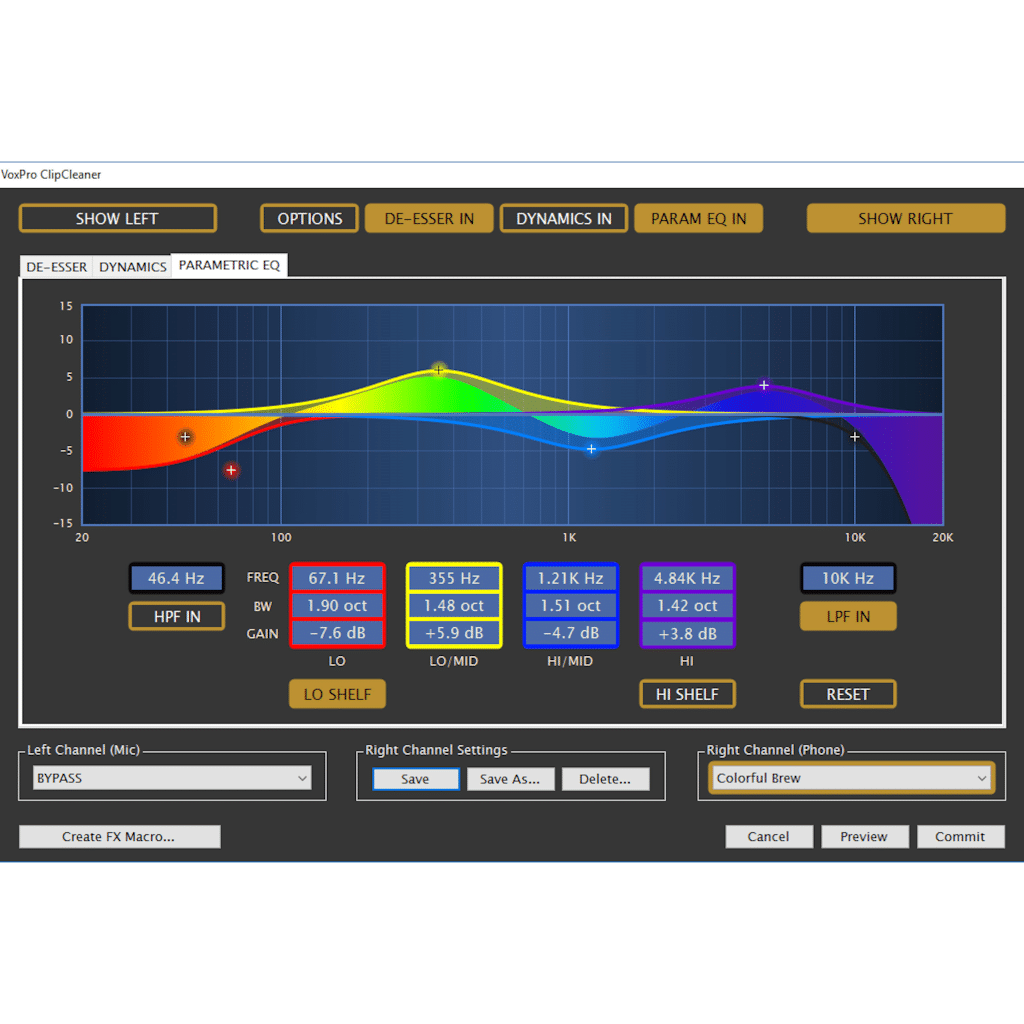Select the low-pass filter handle near 10K

pos(855,437)
